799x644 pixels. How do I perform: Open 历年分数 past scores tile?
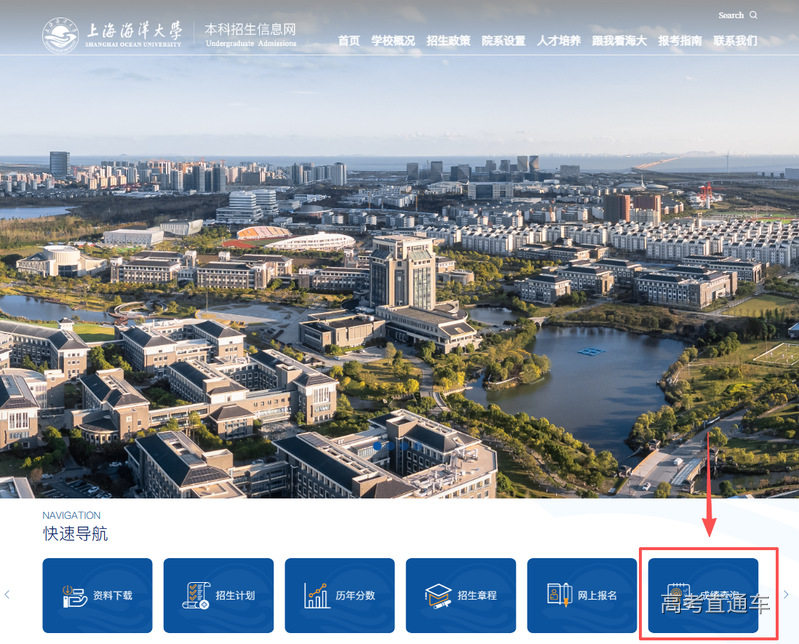click(x=339, y=595)
